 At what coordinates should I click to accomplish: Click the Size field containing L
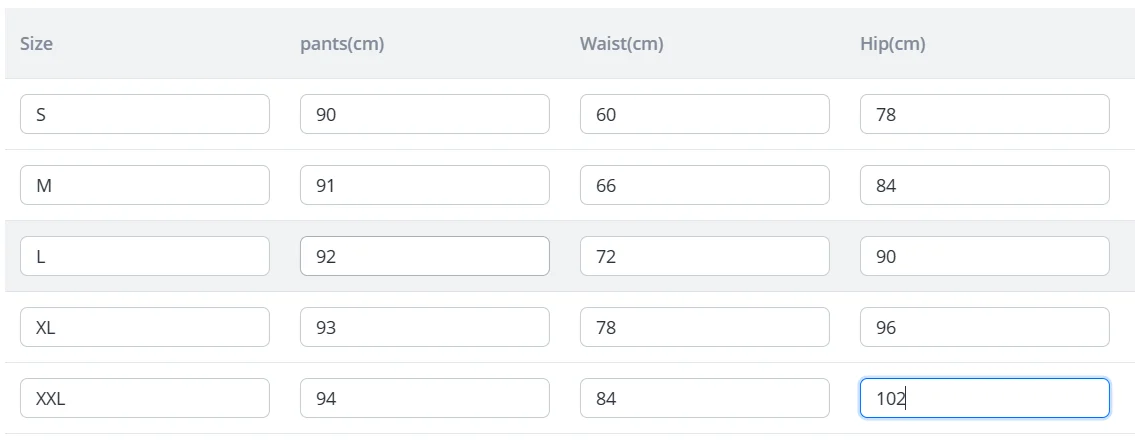(144, 256)
